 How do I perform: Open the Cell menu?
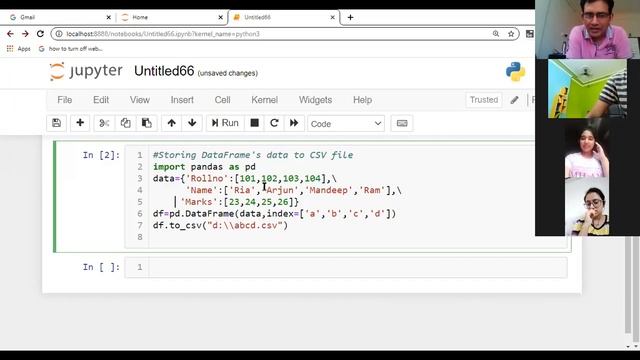[x=222, y=100]
